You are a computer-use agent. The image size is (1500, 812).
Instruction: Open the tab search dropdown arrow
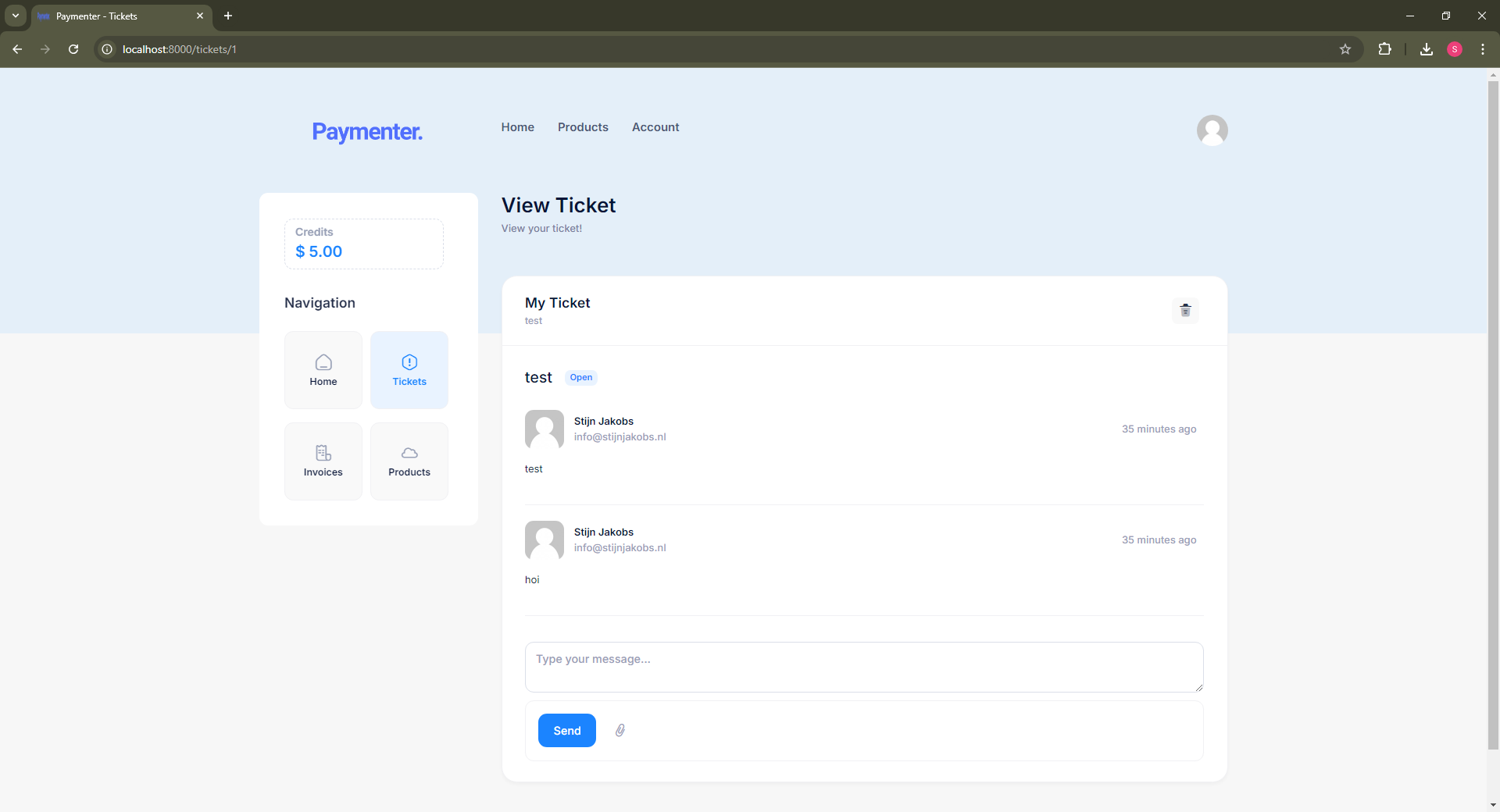pyautogui.click(x=16, y=16)
